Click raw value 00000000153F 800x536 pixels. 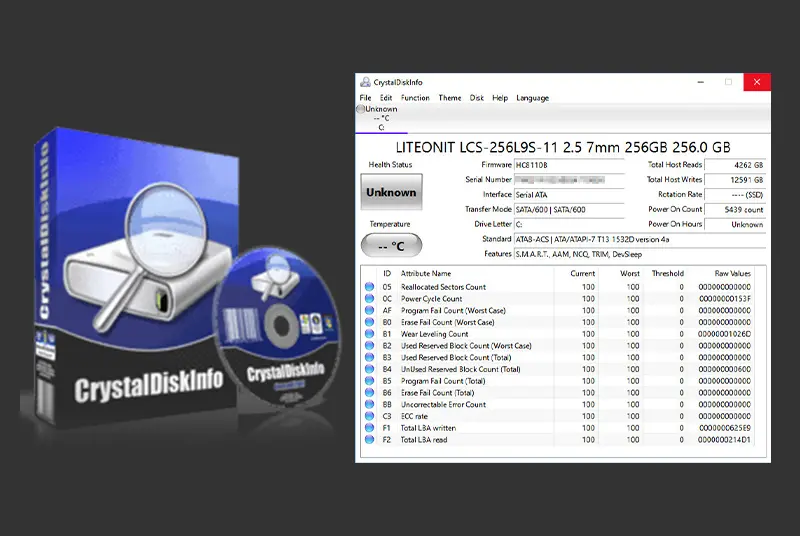[x=724, y=299]
